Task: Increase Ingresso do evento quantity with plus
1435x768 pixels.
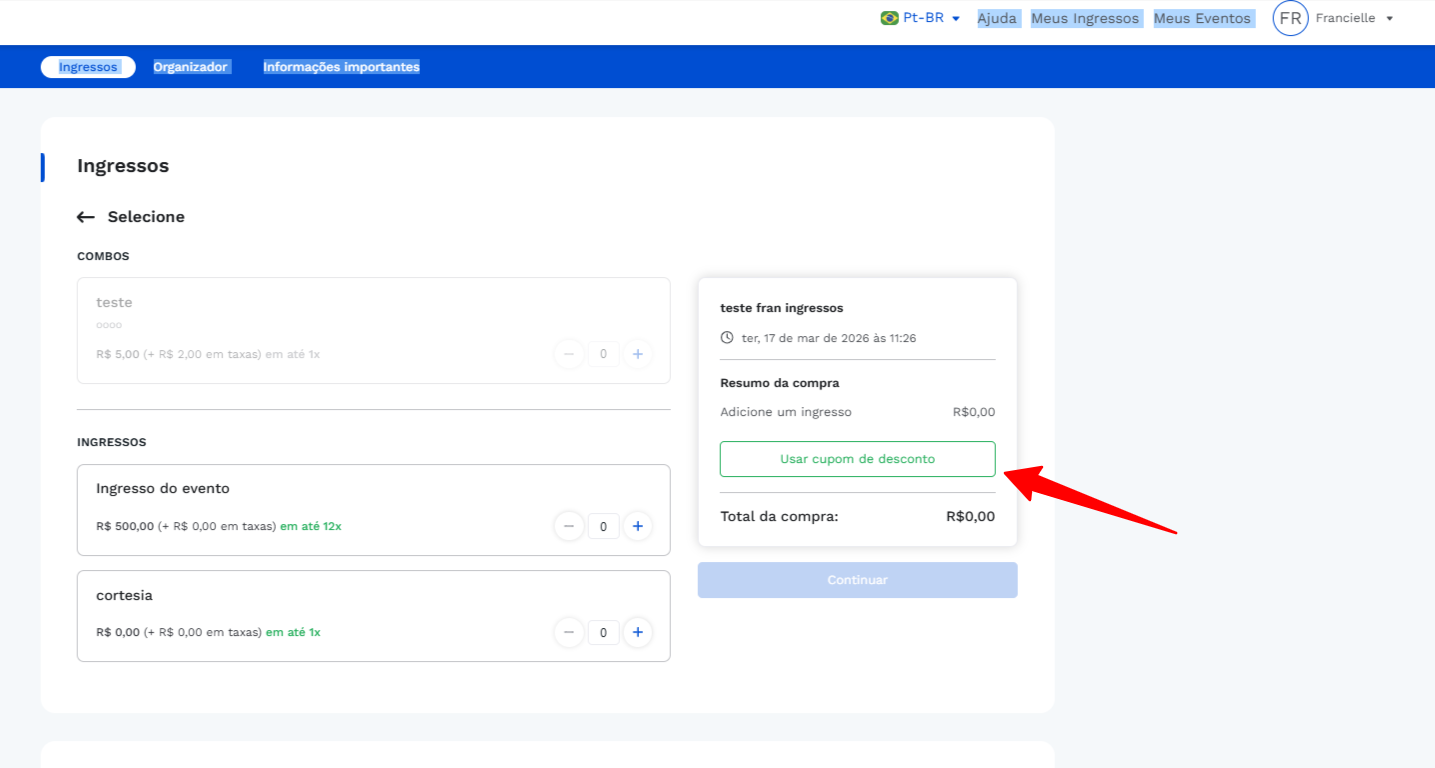Action: [x=637, y=526]
